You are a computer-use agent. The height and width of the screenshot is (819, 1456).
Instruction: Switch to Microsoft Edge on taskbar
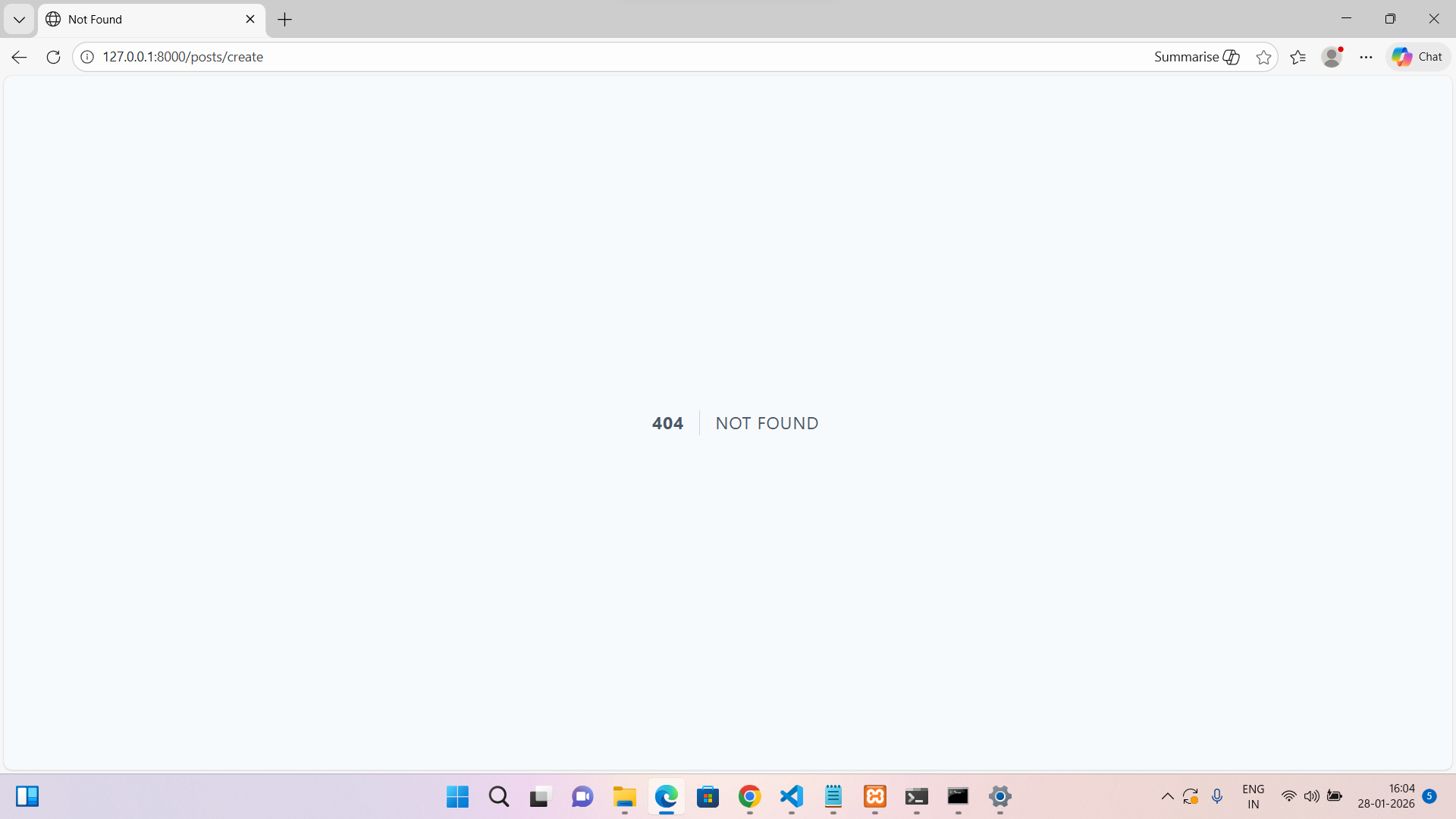(x=667, y=796)
